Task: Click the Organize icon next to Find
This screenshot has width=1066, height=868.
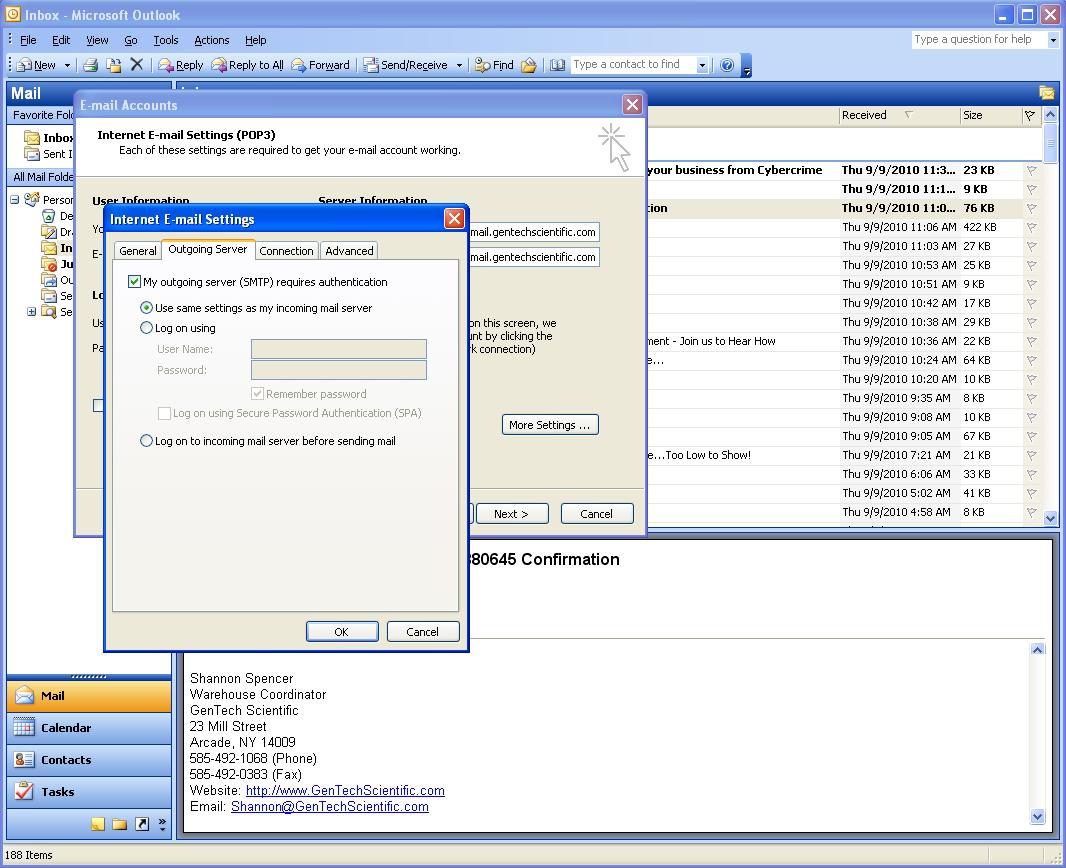Action: 529,65
